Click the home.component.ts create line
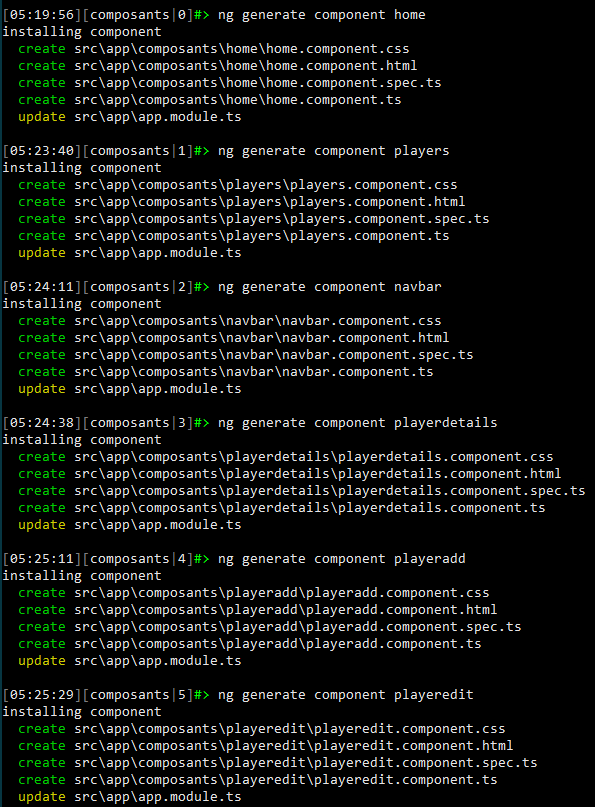 coord(209,100)
